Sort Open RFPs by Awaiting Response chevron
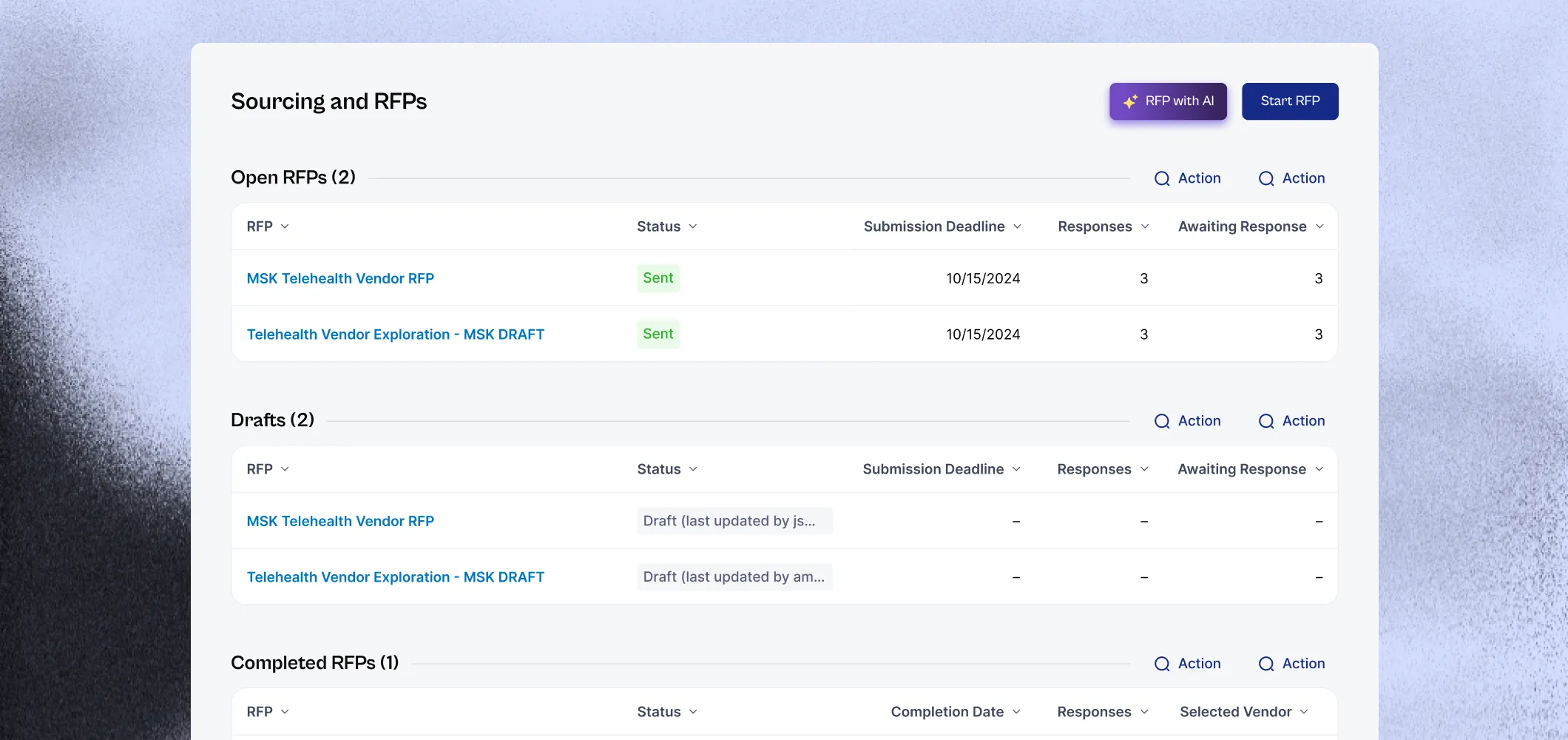This screenshot has width=1568, height=740. pos(1319,226)
